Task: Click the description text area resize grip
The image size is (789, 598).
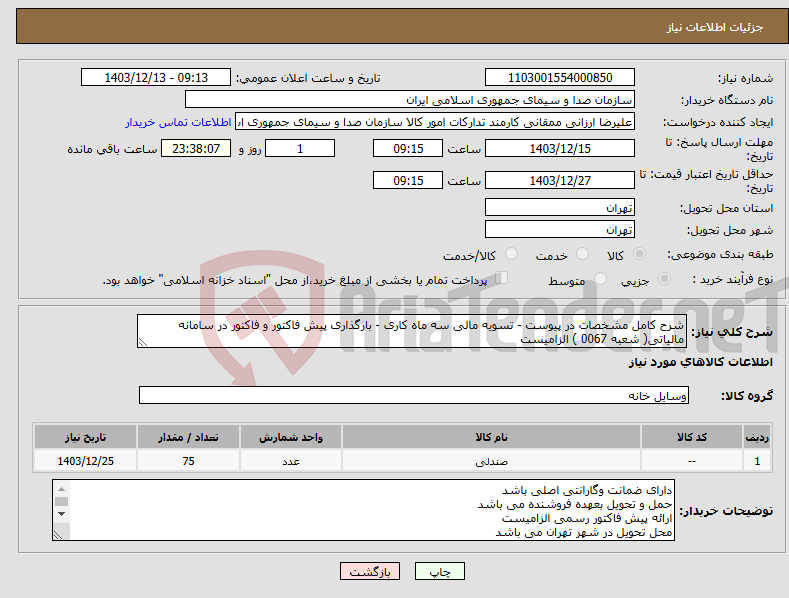Action: 143,343
